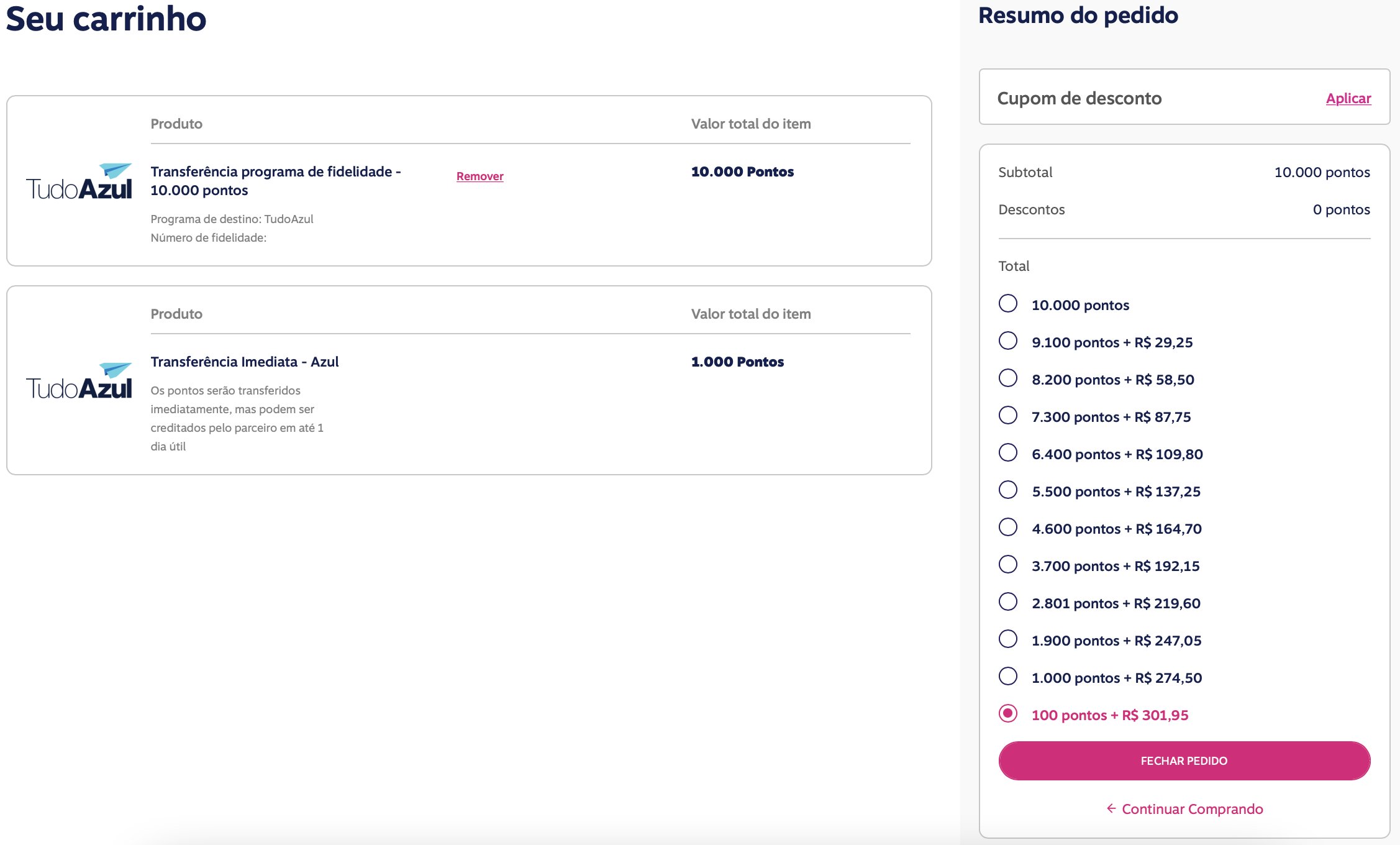Click the 'Resumo do pedido' heading
The height and width of the screenshot is (845, 1400).
(1078, 15)
